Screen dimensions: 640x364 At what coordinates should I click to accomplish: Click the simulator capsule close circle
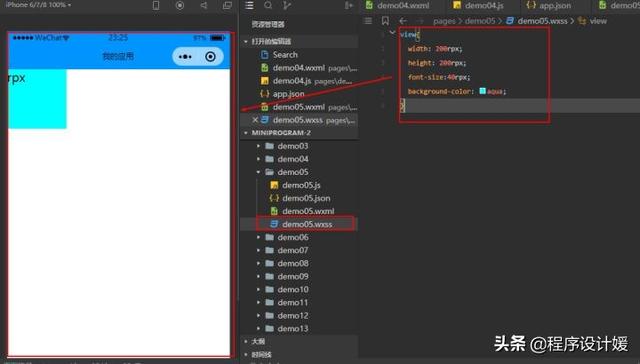(x=211, y=56)
